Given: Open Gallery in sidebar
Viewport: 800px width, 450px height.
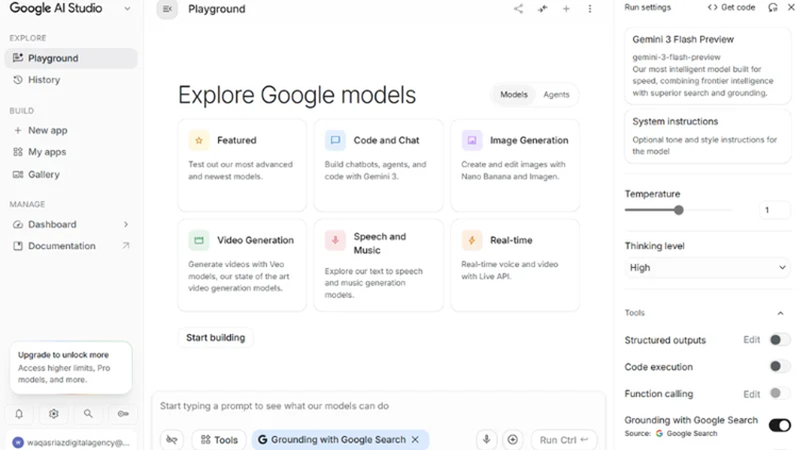Looking at the screenshot, I should point(71,174).
